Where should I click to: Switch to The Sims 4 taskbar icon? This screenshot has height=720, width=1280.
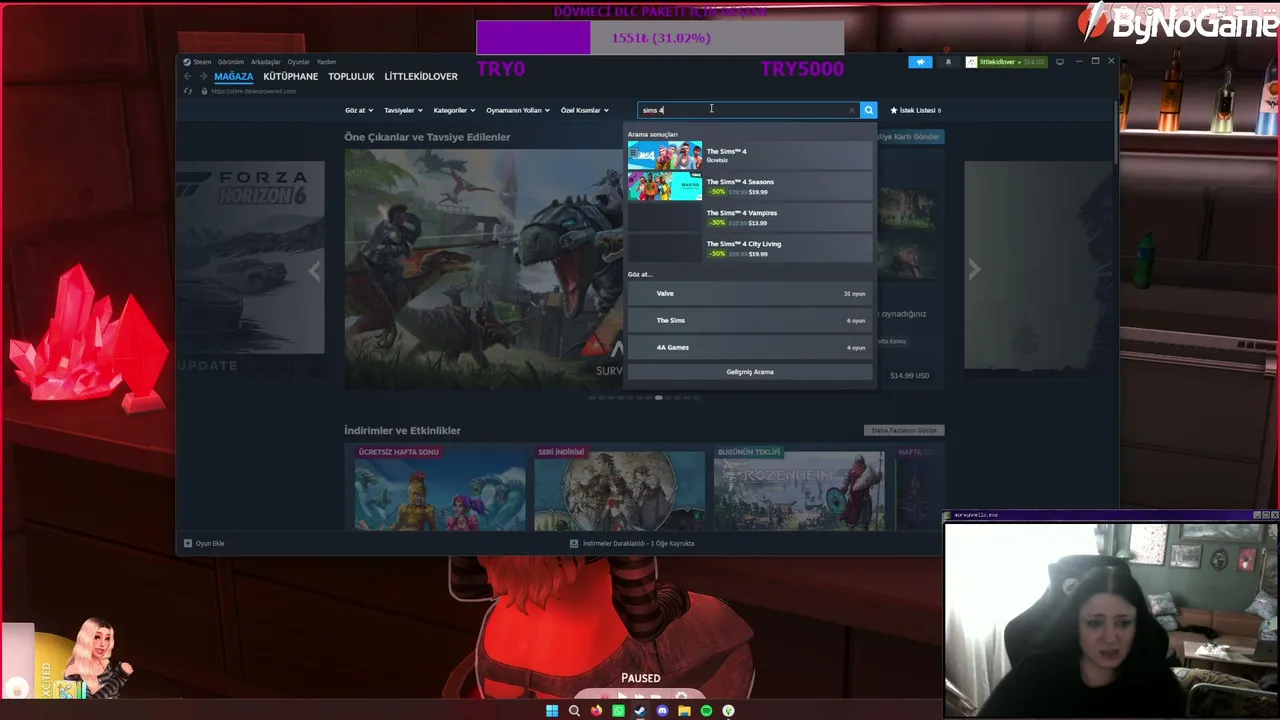728,711
